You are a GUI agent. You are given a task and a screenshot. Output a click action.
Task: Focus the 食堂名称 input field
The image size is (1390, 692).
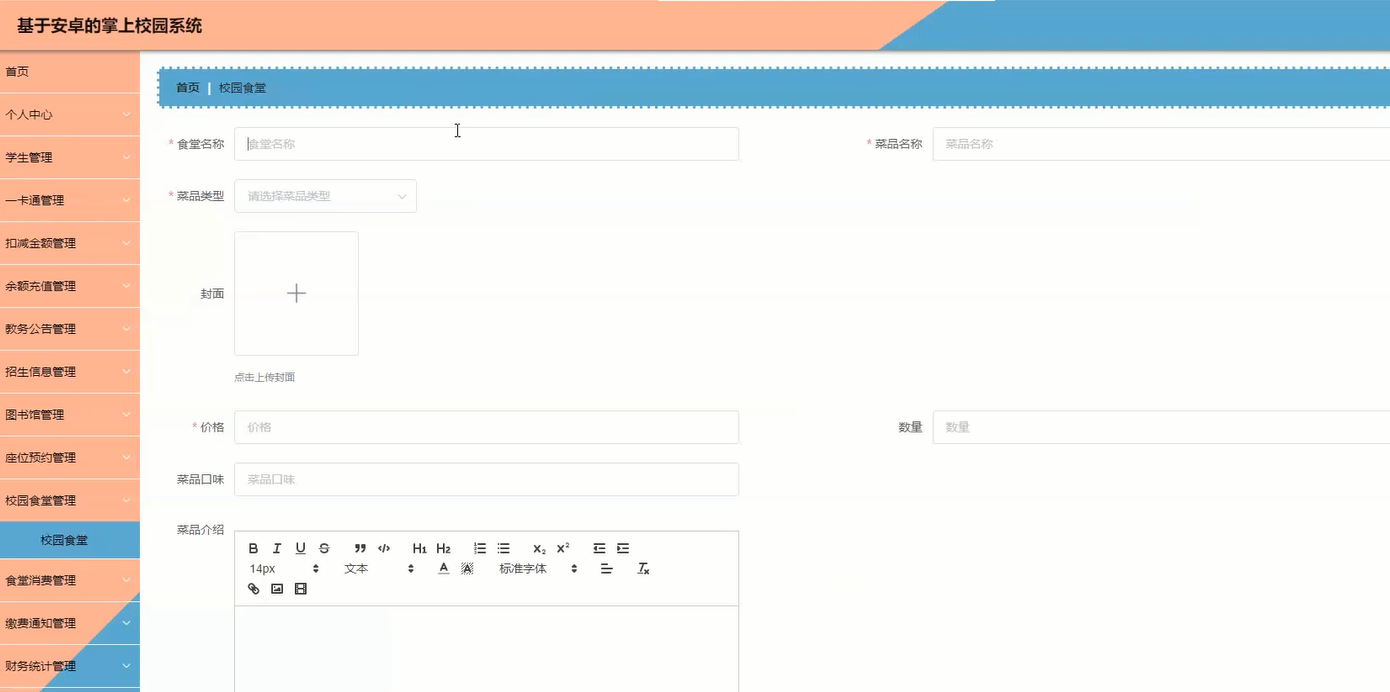pyautogui.click(x=486, y=144)
